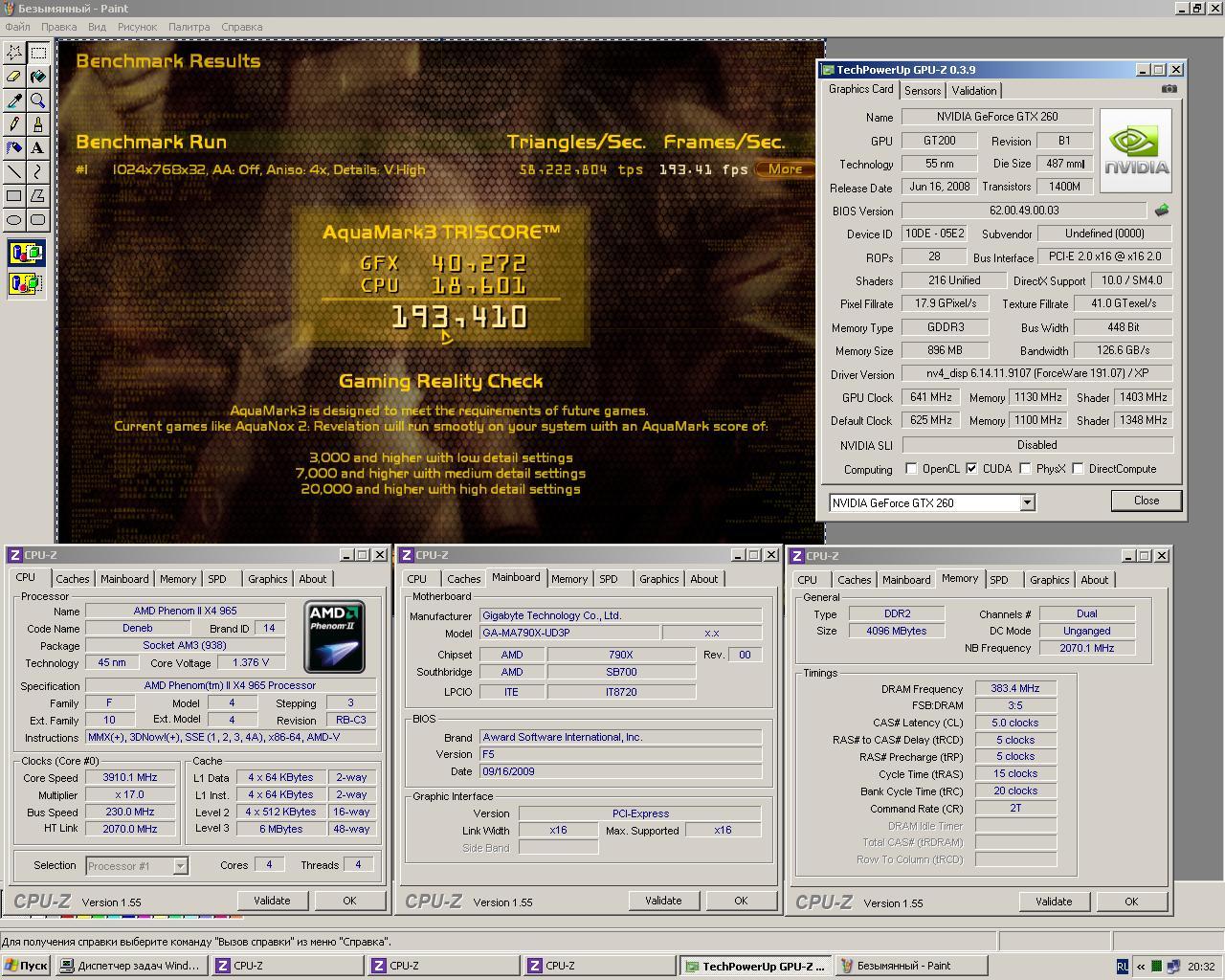Select the Rounded Rectangle tool

click(38, 220)
